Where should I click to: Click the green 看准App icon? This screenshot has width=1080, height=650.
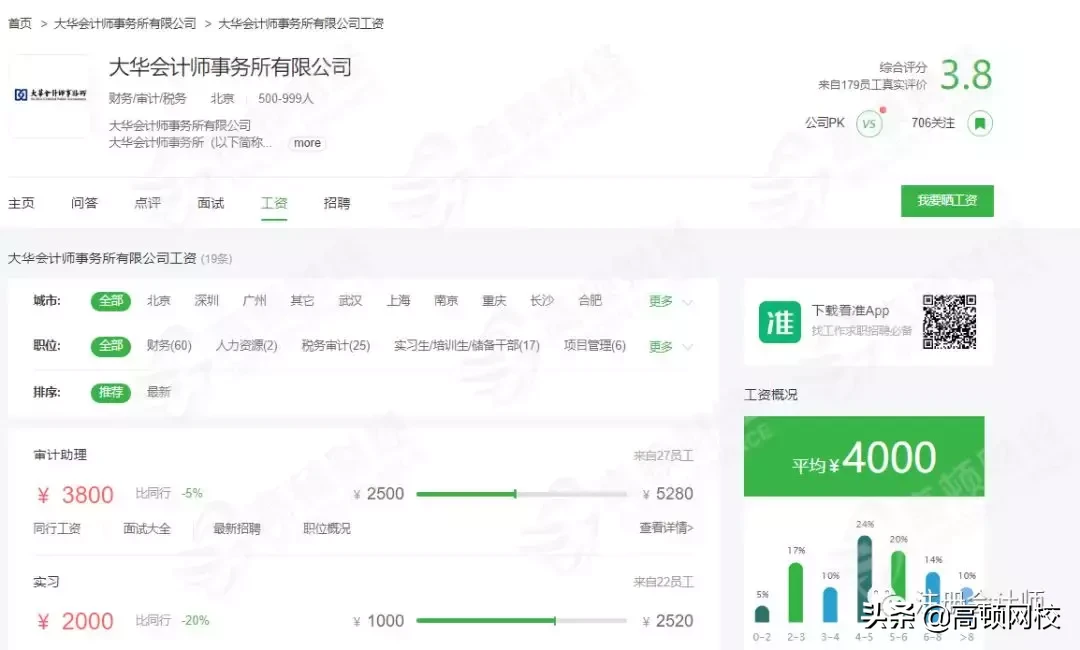coord(778,323)
